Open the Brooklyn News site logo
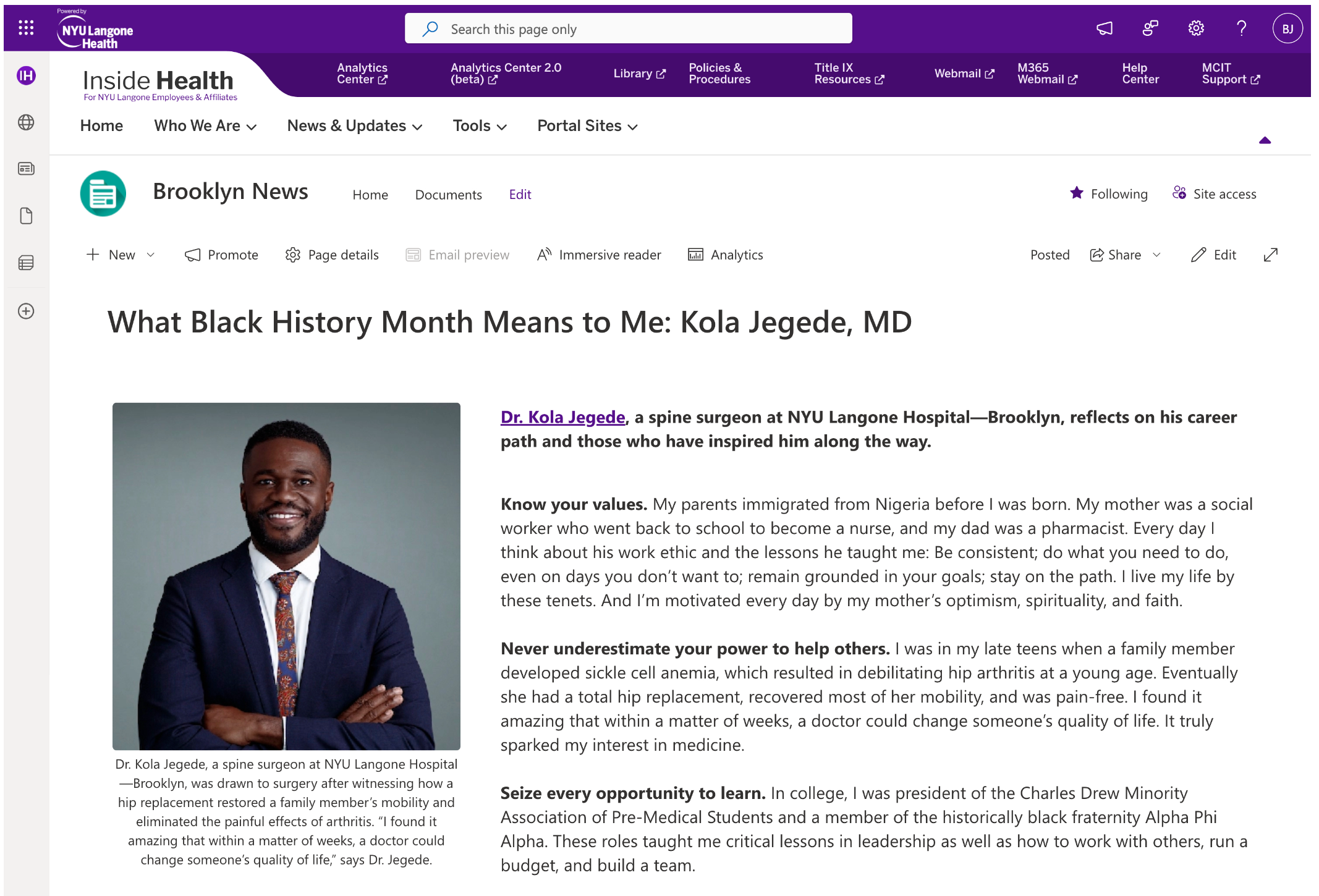The height and width of the screenshot is (896, 1319). click(x=103, y=193)
